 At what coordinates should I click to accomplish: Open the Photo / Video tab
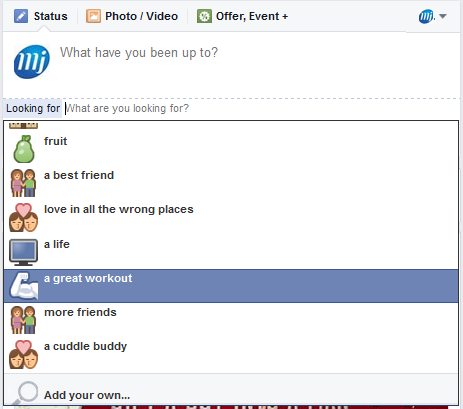[x=132, y=16]
